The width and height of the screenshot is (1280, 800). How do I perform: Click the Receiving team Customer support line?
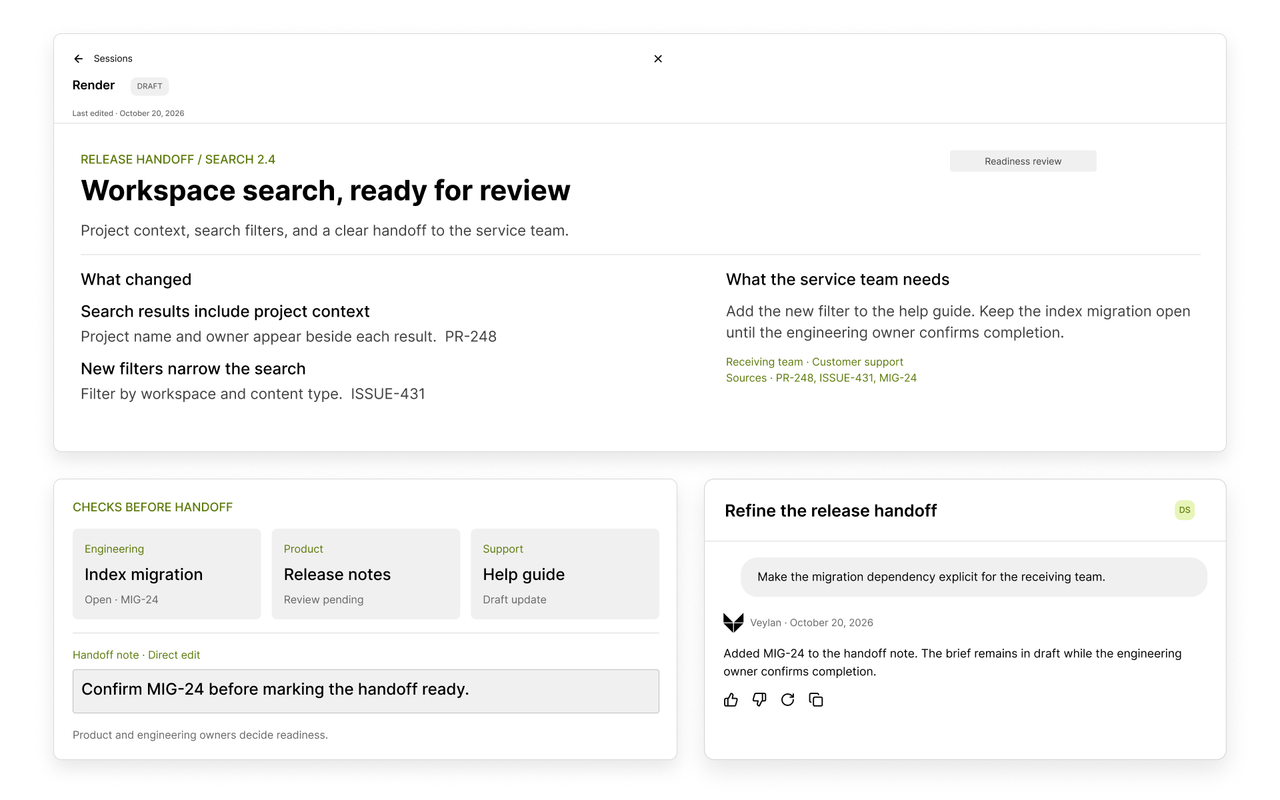[x=814, y=362]
